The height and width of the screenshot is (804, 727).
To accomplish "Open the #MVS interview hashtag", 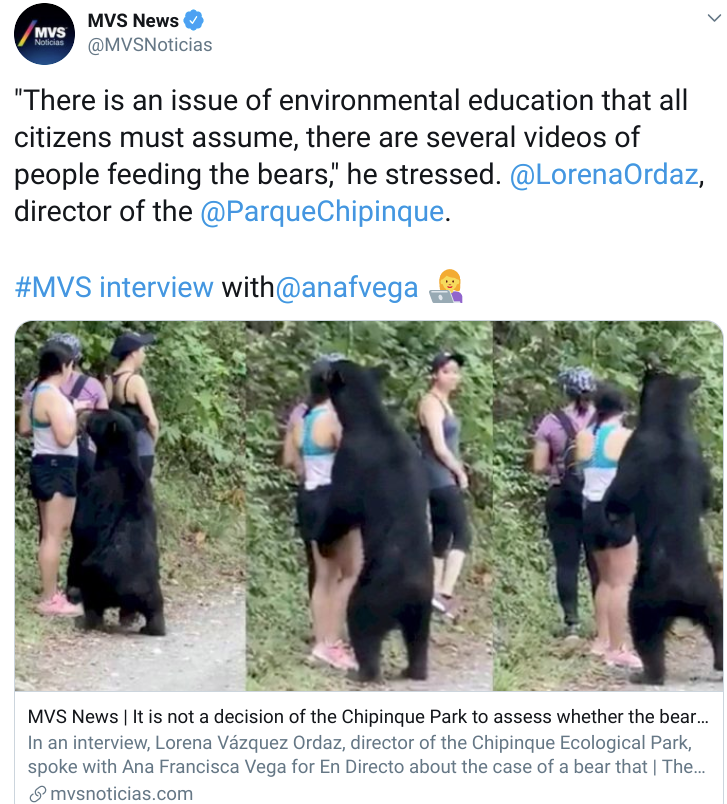I will point(114,287).
